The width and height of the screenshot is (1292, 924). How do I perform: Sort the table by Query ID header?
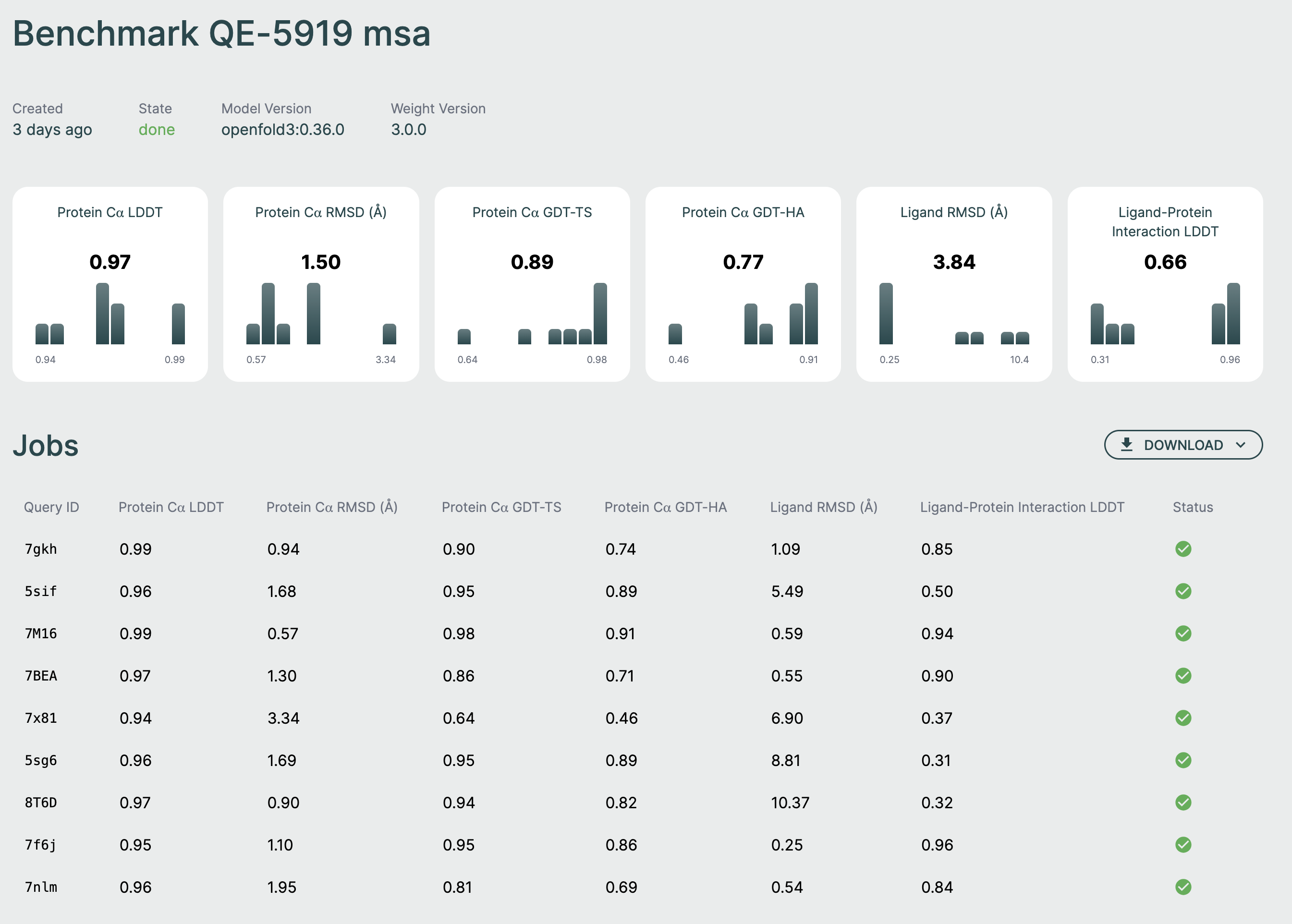coord(51,507)
